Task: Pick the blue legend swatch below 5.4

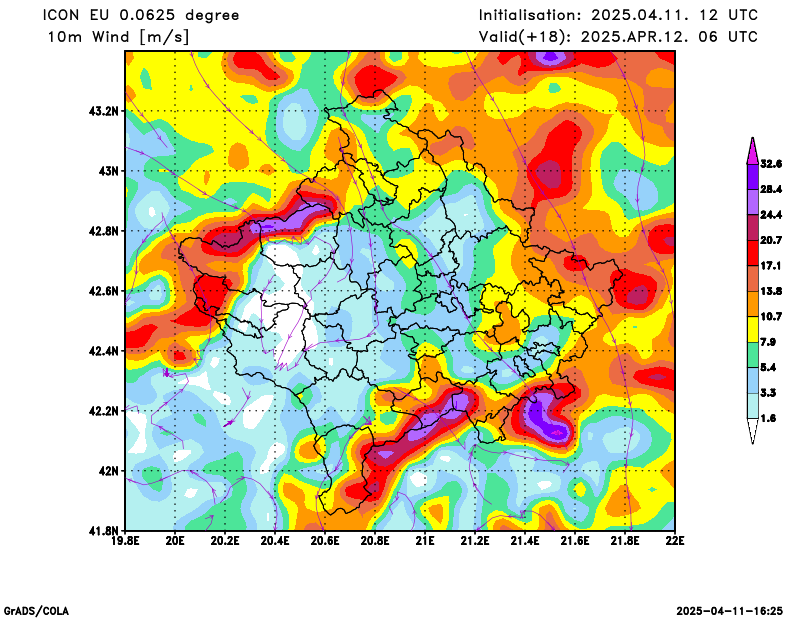Action: [752, 381]
